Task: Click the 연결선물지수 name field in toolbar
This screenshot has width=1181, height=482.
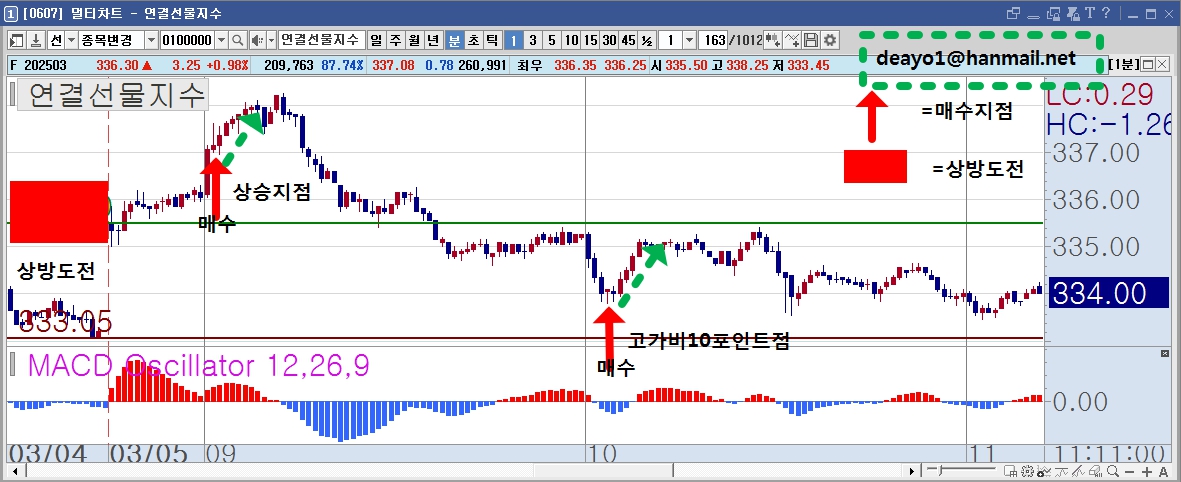Action: pyautogui.click(x=322, y=40)
